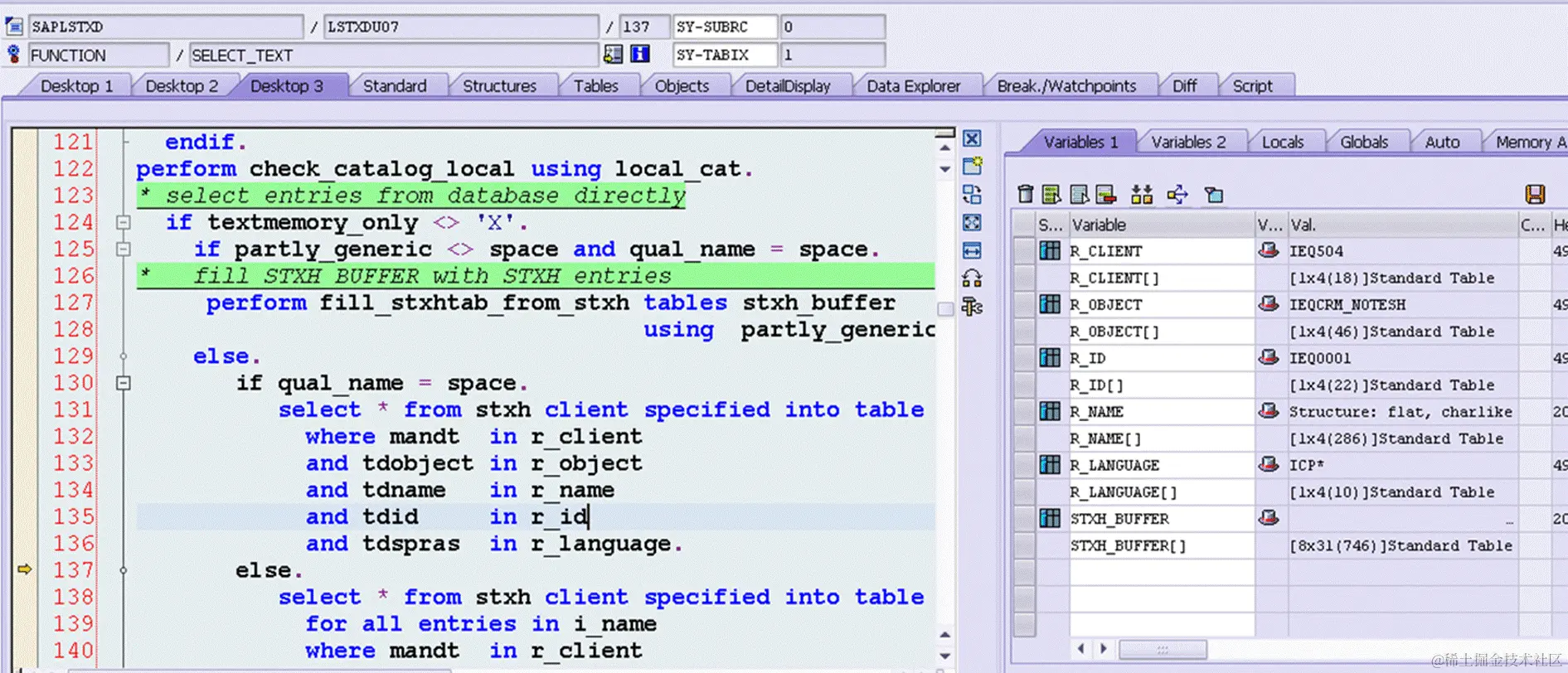The width and height of the screenshot is (1568, 673).
Task: Click the swap tool icon beside line 123
Action: tap(972, 195)
